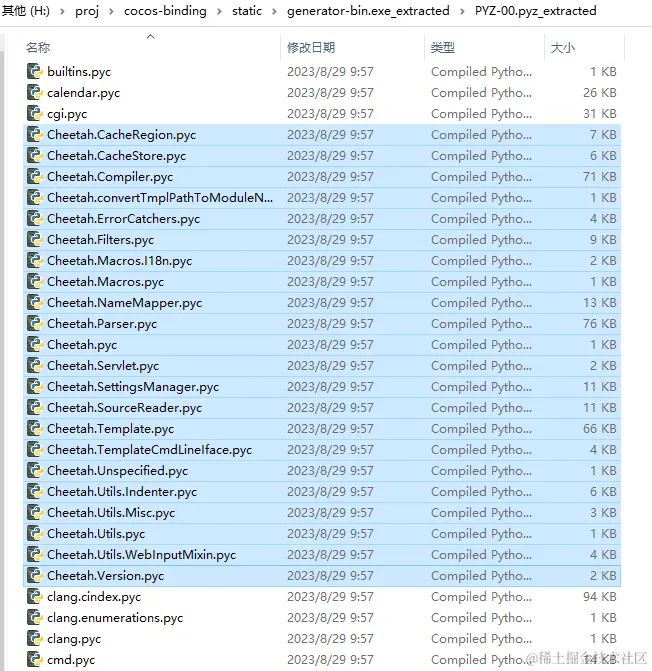Click the Cheetah.CacheStore.pyc file icon
The width and height of the screenshot is (652, 671).
[x=35, y=155]
